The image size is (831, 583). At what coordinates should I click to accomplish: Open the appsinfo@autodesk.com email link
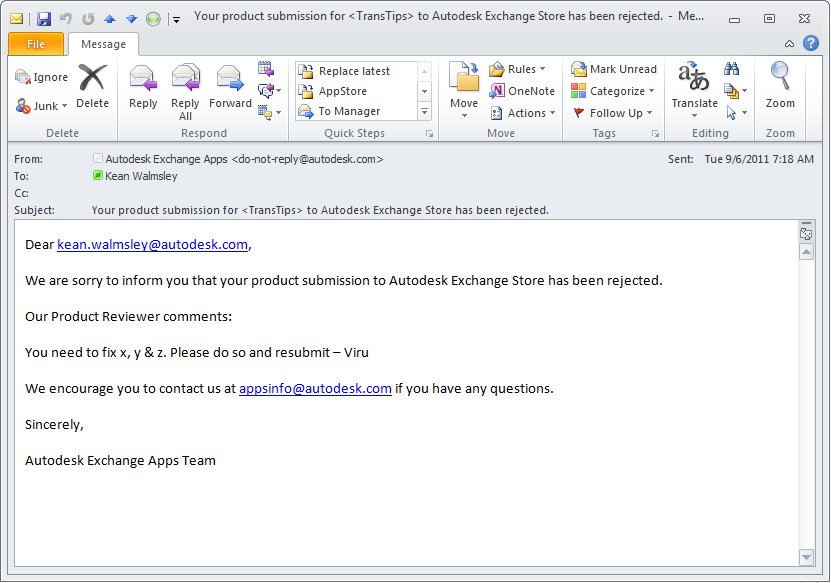tap(315, 388)
